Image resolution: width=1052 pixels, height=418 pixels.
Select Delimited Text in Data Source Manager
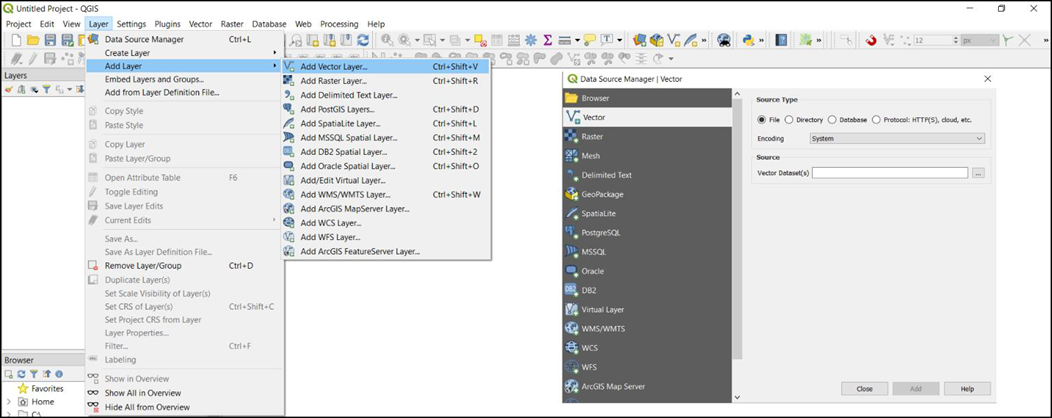coord(647,175)
